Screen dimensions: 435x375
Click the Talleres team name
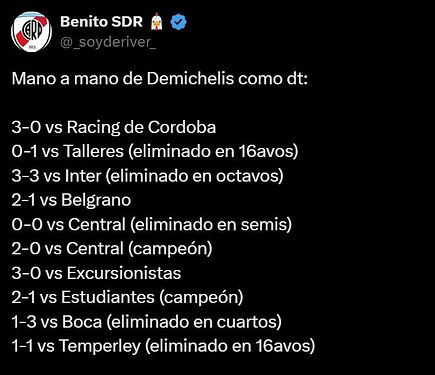pos(93,151)
